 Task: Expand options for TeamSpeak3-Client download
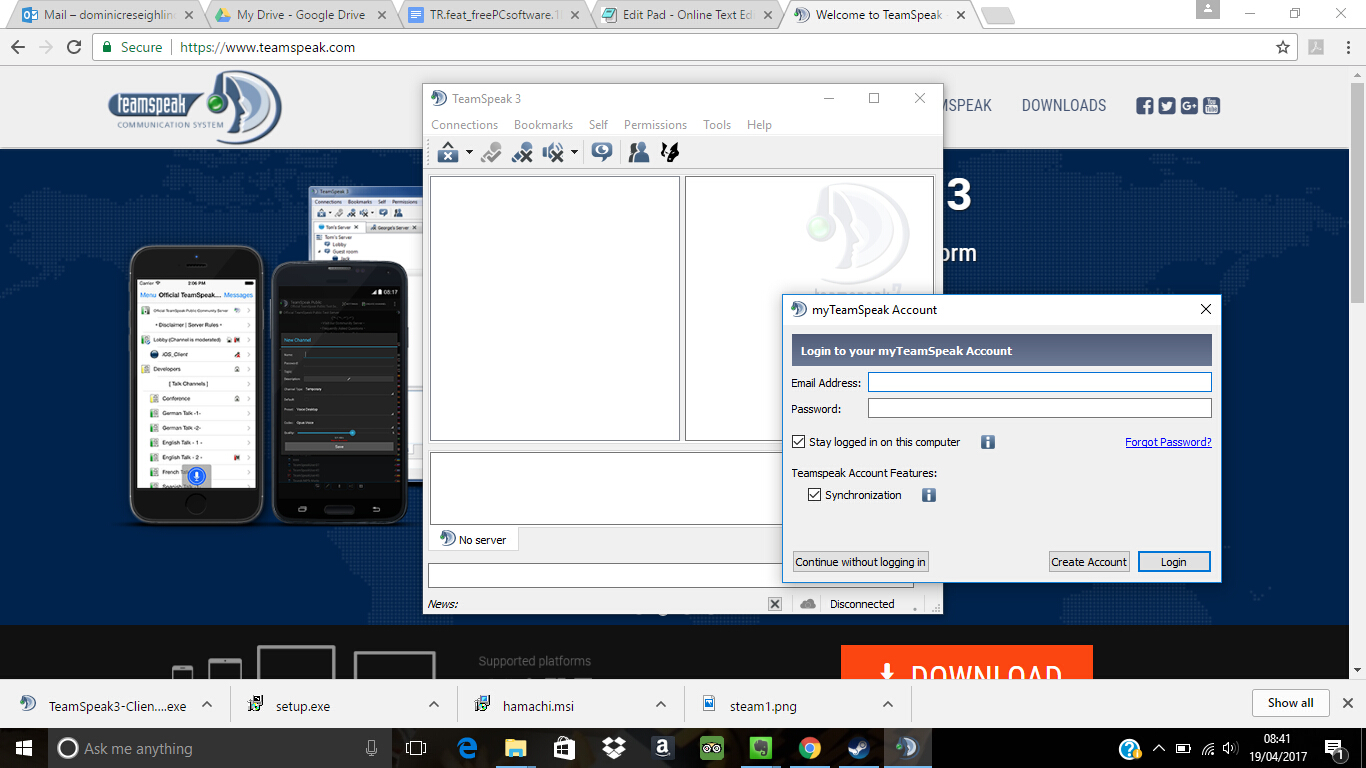207,704
